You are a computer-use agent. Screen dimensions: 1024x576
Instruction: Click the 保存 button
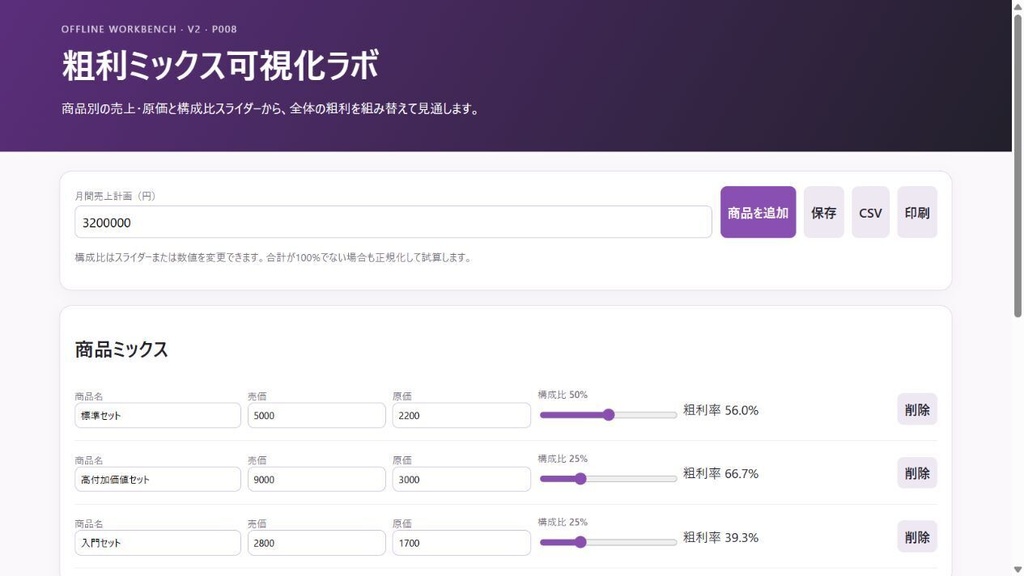pyautogui.click(x=824, y=212)
